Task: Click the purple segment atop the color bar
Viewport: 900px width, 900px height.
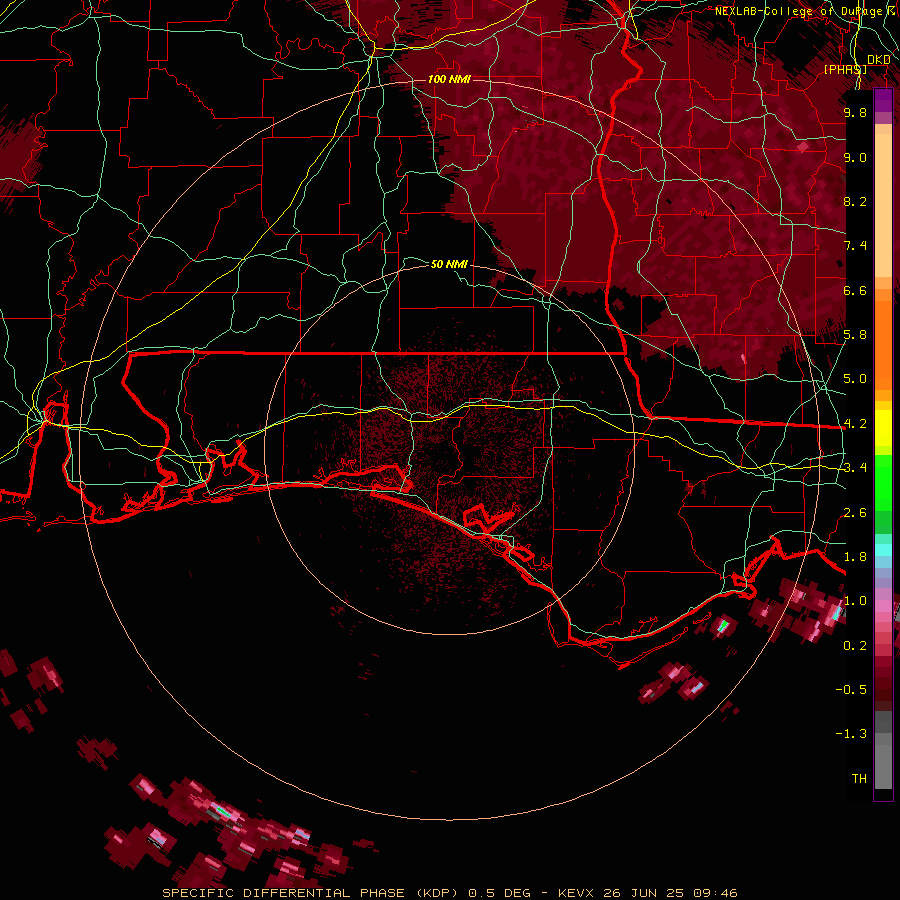Action: coord(883,100)
